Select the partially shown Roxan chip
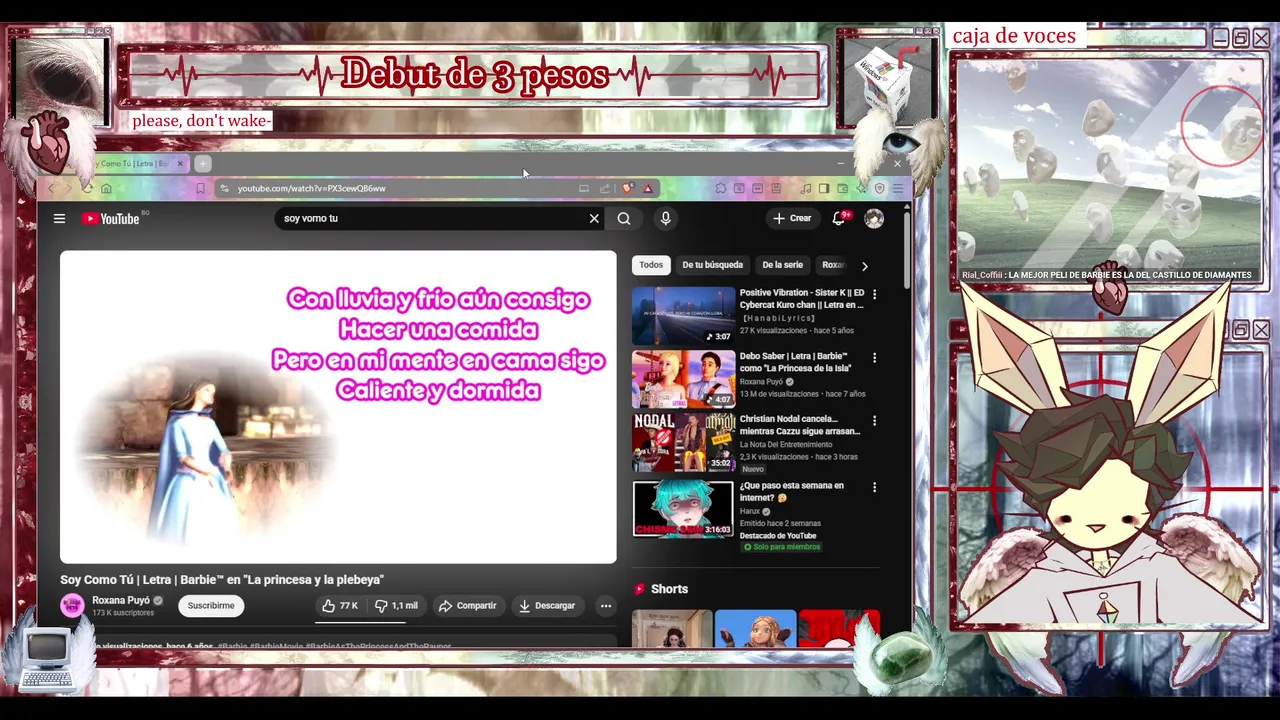The image size is (1280, 720). point(834,265)
